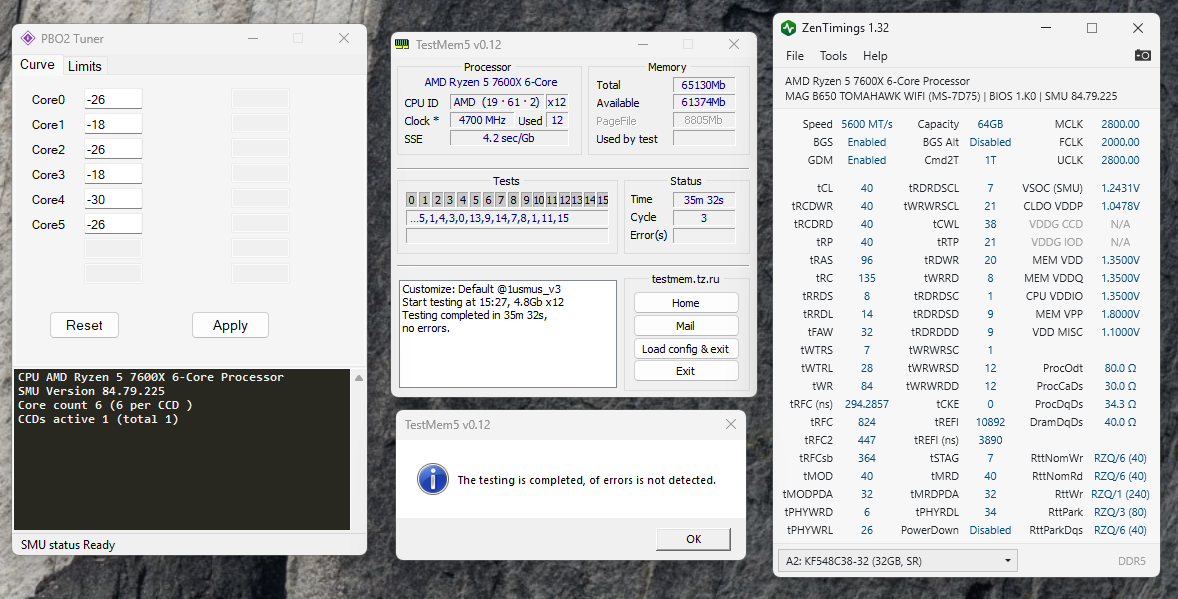Open ZenTimings Tools menu

coord(833,56)
